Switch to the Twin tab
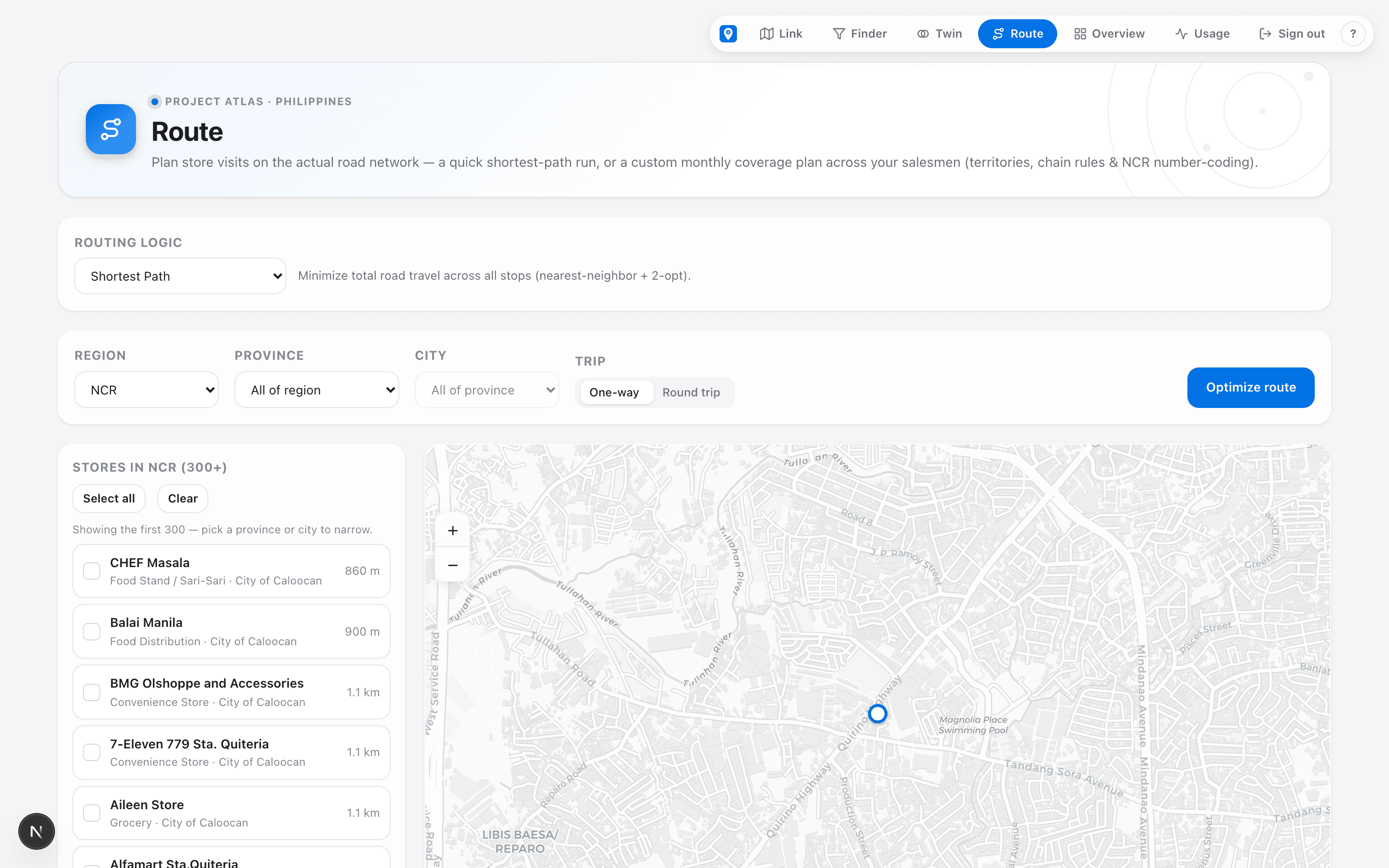This screenshot has height=868, width=1389. pos(940,34)
